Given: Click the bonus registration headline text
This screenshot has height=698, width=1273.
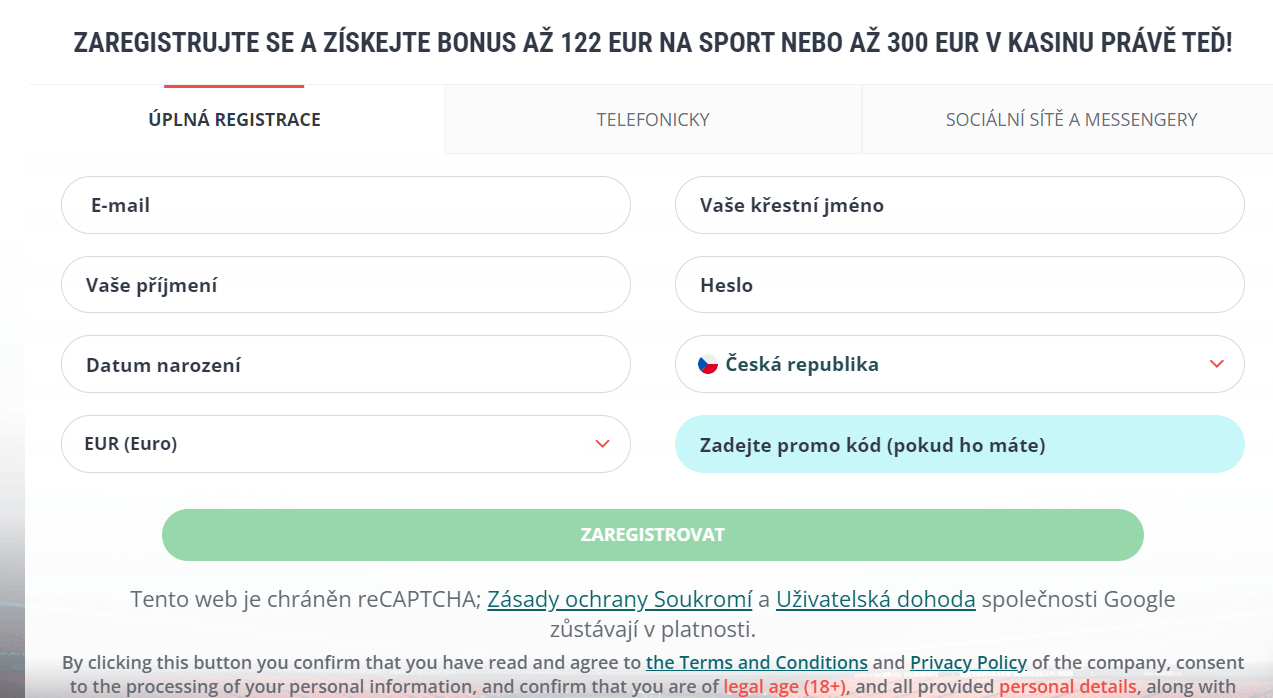Looking at the screenshot, I should 652,44.
